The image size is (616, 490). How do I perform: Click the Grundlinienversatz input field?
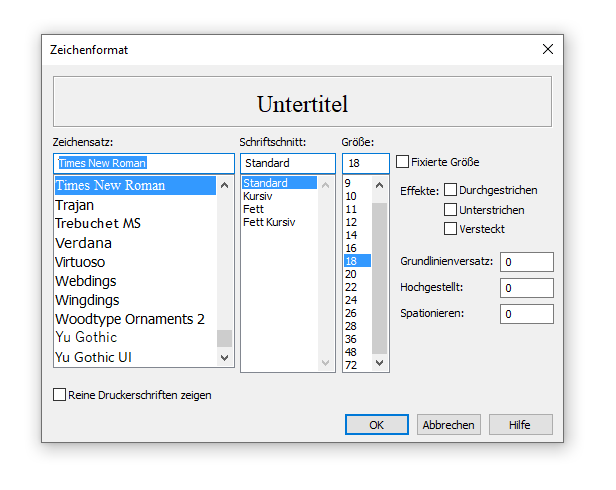(526, 262)
